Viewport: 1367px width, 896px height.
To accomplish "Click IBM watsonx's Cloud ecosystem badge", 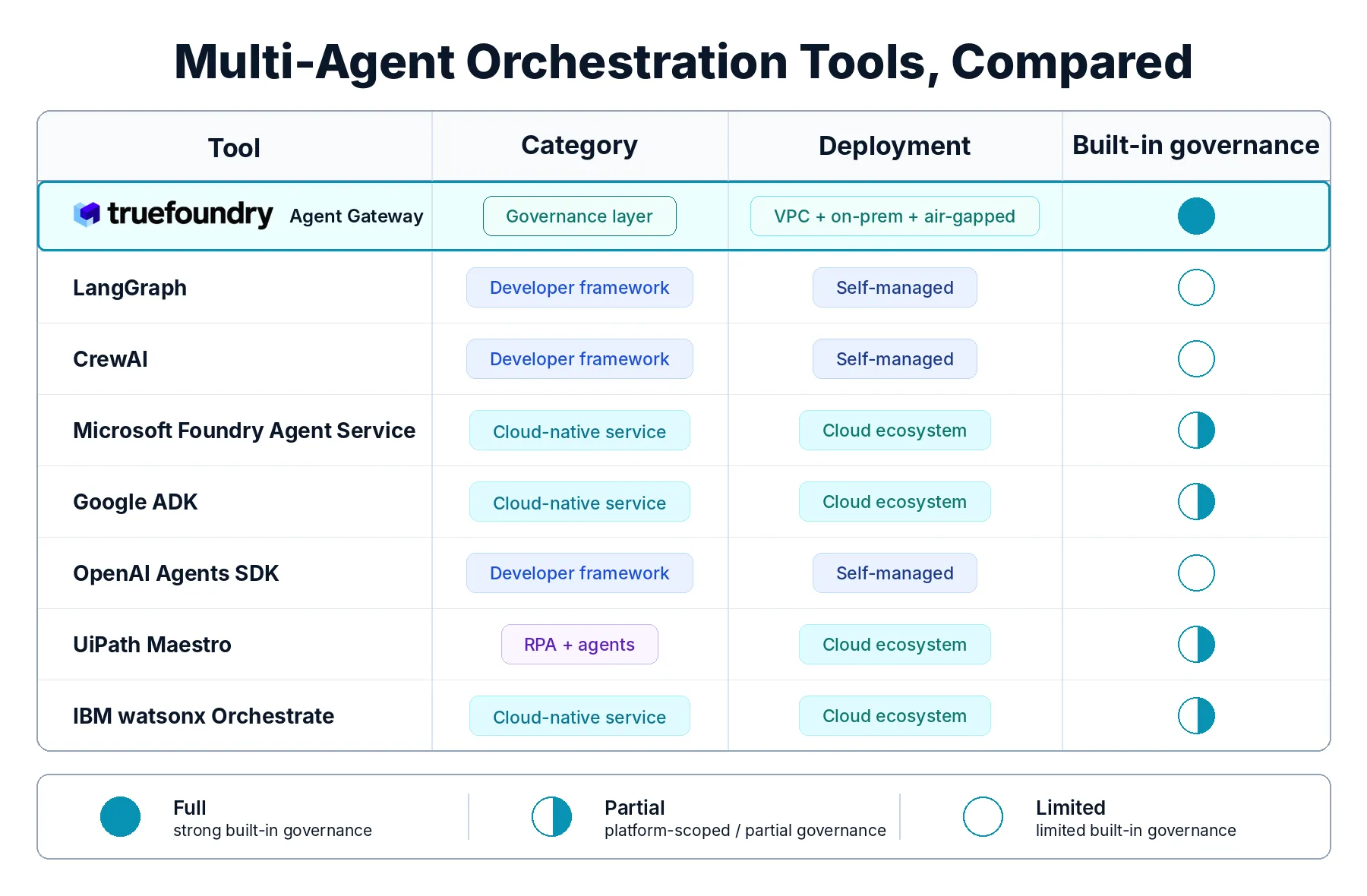I will pos(895,715).
